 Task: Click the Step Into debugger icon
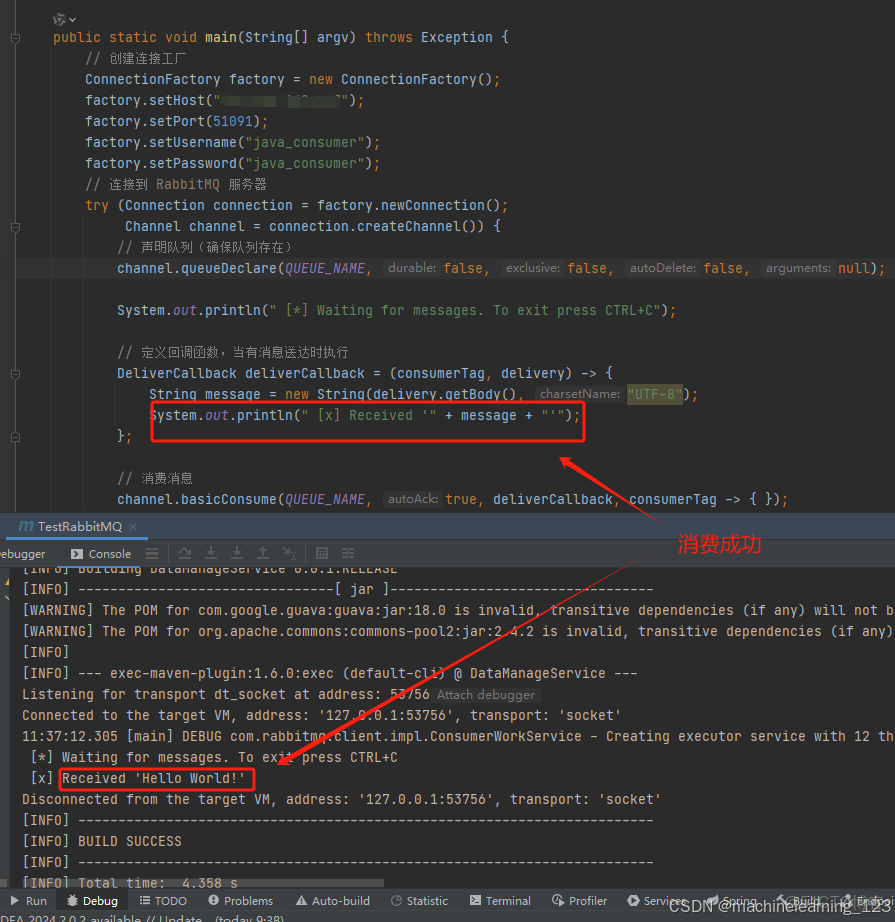click(x=211, y=553)
